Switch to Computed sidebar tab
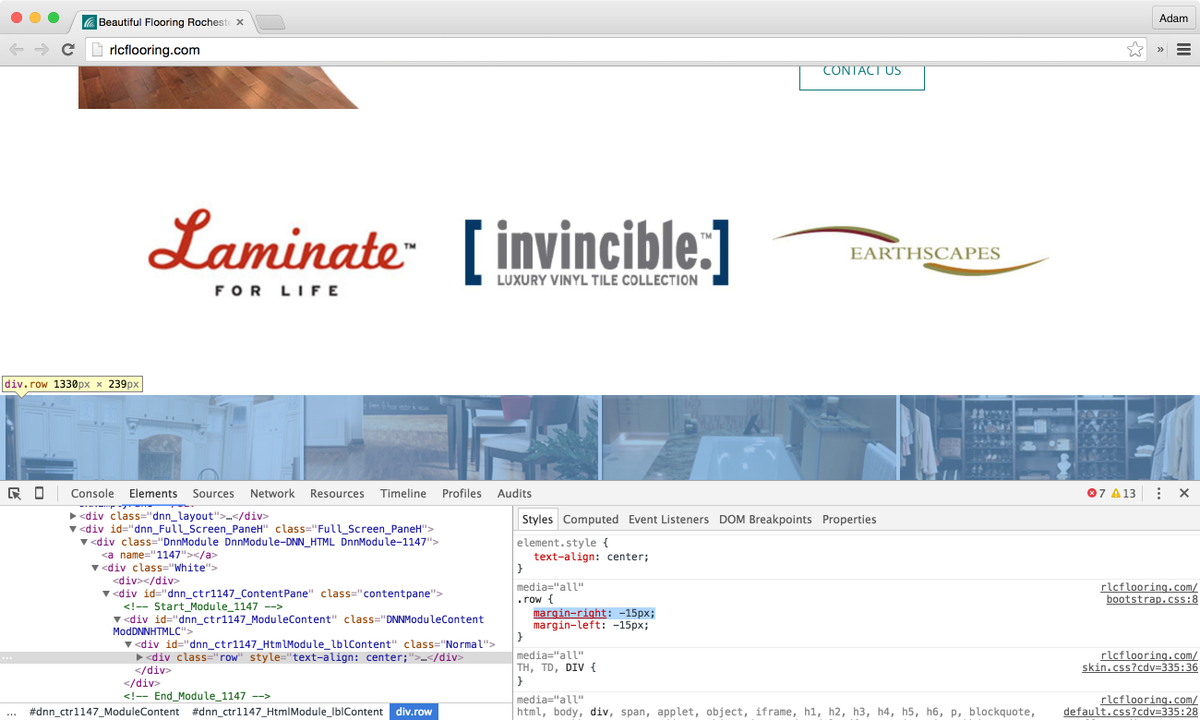Viewport: 1200px width, 720px height. click(591, 519)
